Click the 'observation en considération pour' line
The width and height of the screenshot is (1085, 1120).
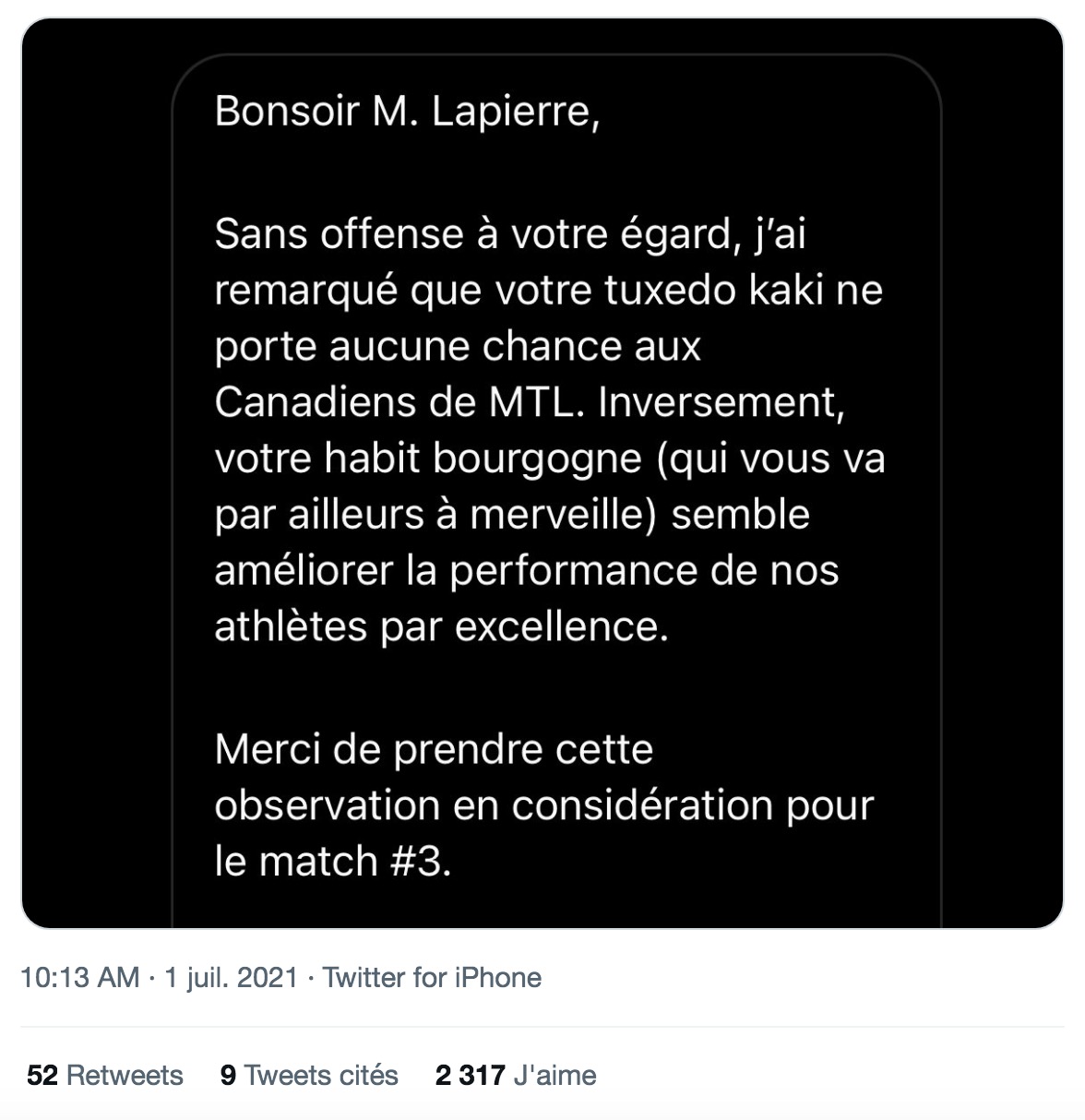pyautogui.click(x=543, y=805)
